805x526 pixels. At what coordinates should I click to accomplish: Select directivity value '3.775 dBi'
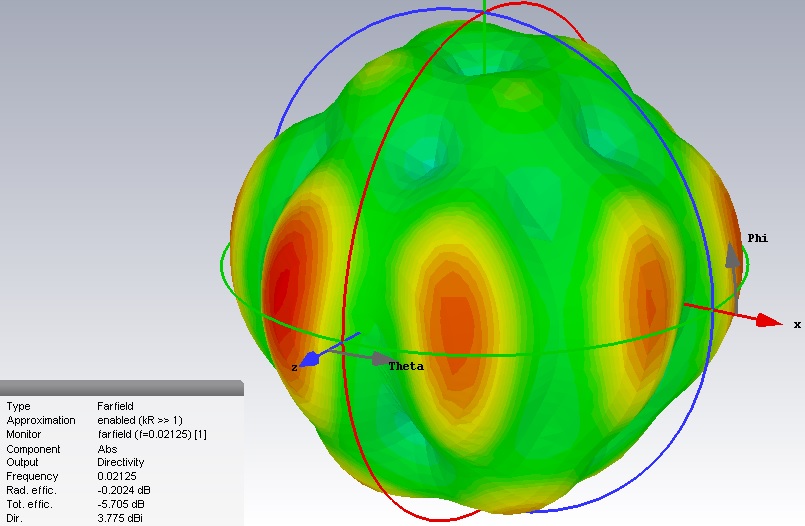(120, 518)
